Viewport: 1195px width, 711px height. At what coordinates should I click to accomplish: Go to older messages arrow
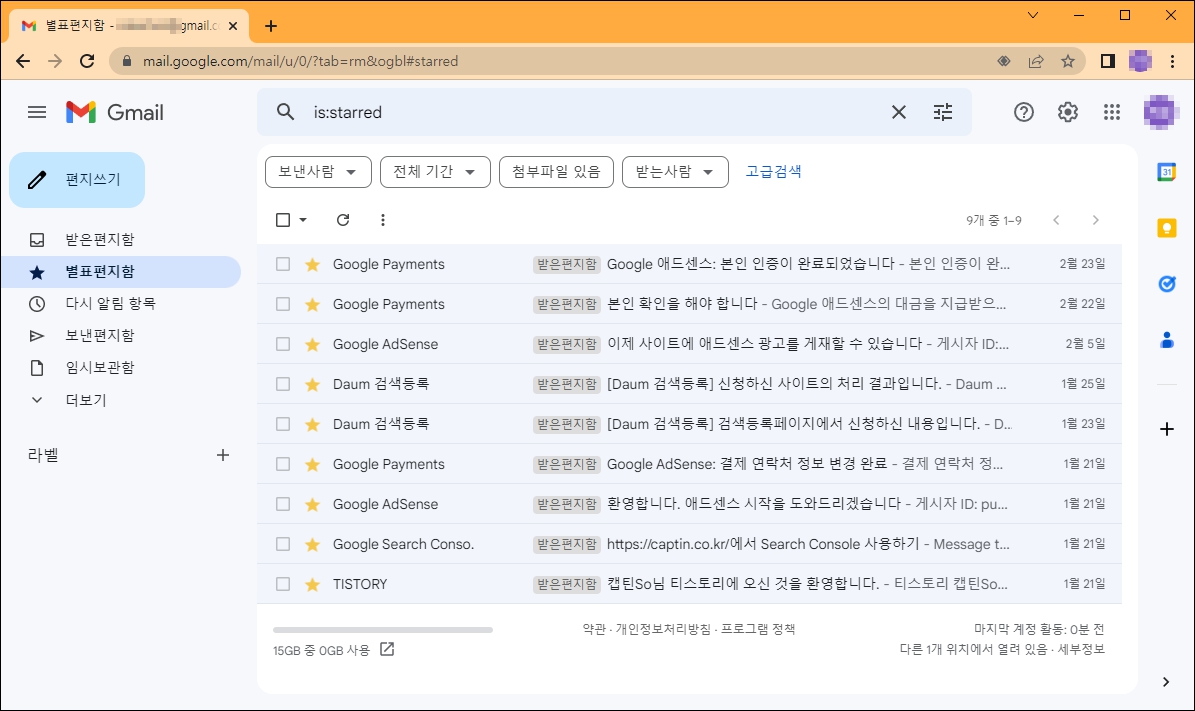click(x=1096, y=219)
